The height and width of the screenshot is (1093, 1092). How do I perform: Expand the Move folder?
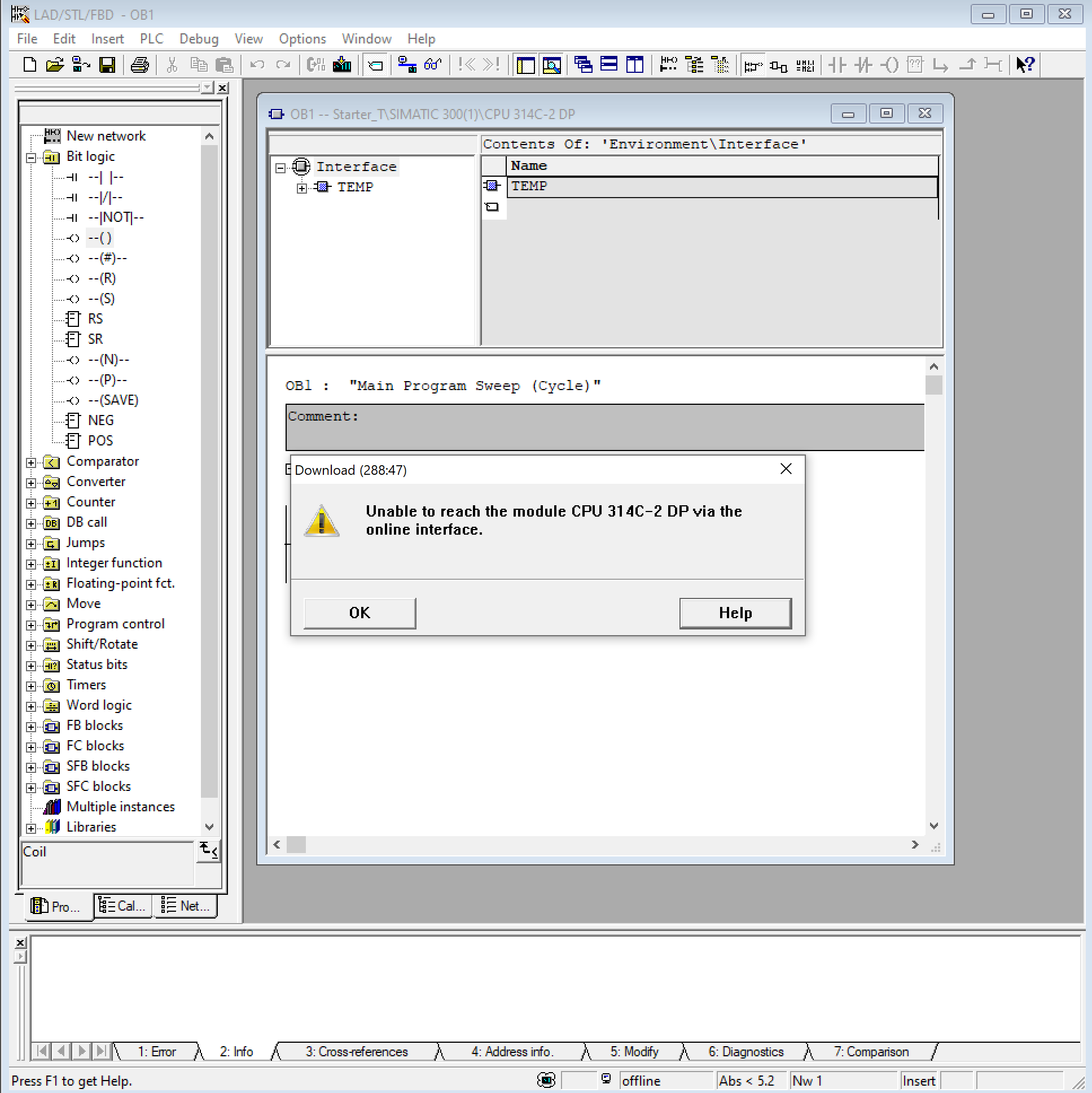pos(31,605)
